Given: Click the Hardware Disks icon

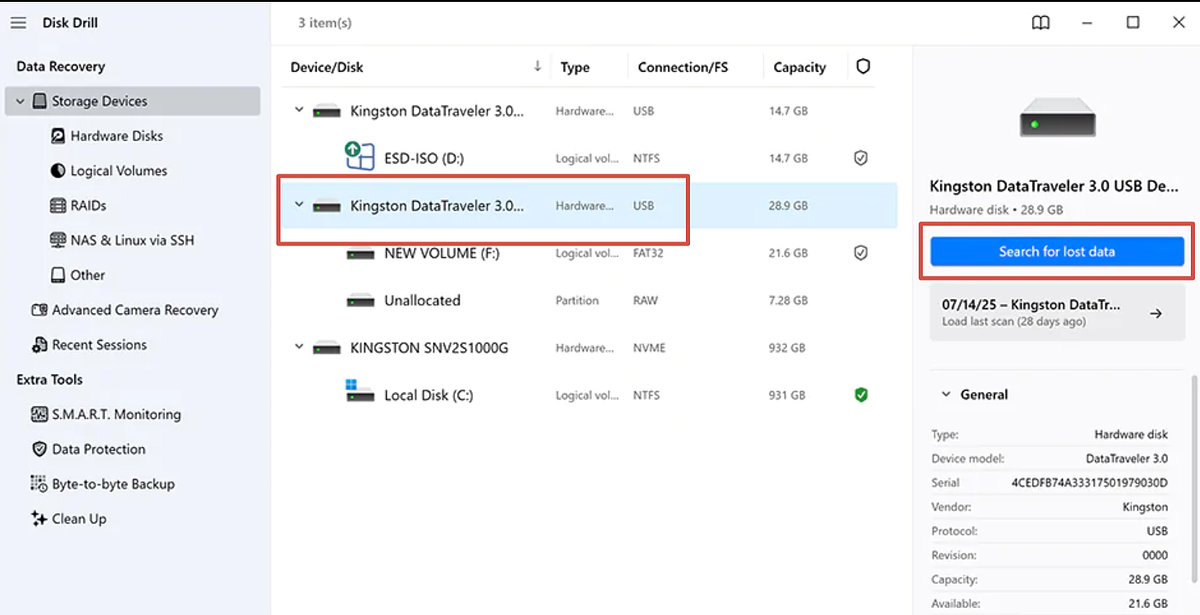Looking at the screenshot, I should pyautogui.click(x=59, y=136).
